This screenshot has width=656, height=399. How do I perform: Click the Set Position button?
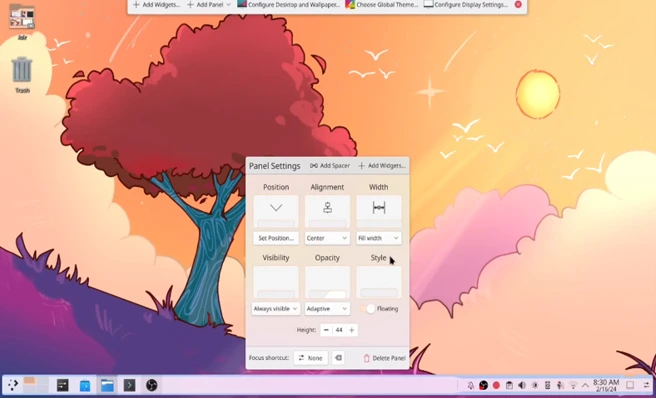click(276, 238)
